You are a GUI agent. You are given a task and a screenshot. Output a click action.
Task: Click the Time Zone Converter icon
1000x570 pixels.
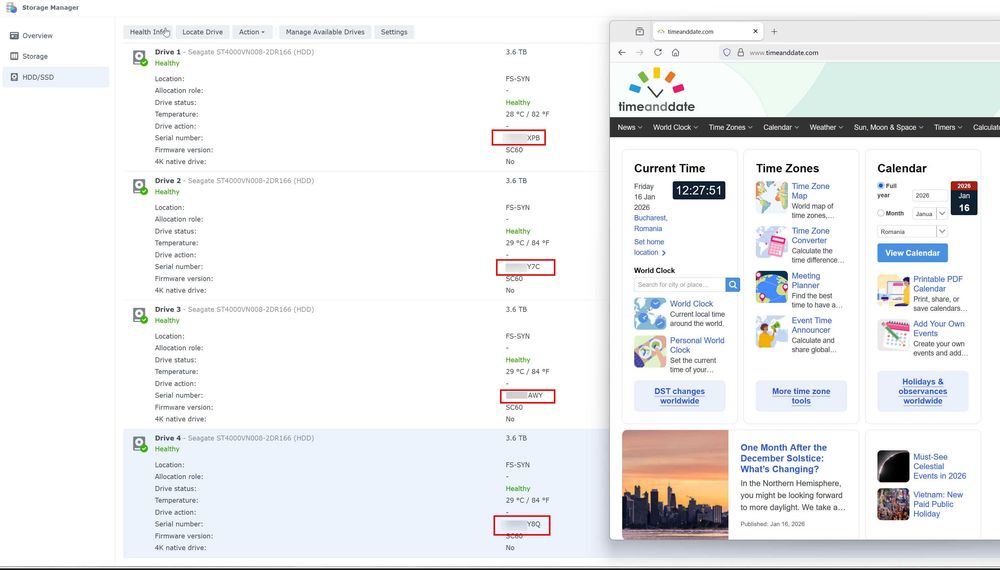click(x=772, y=242)
